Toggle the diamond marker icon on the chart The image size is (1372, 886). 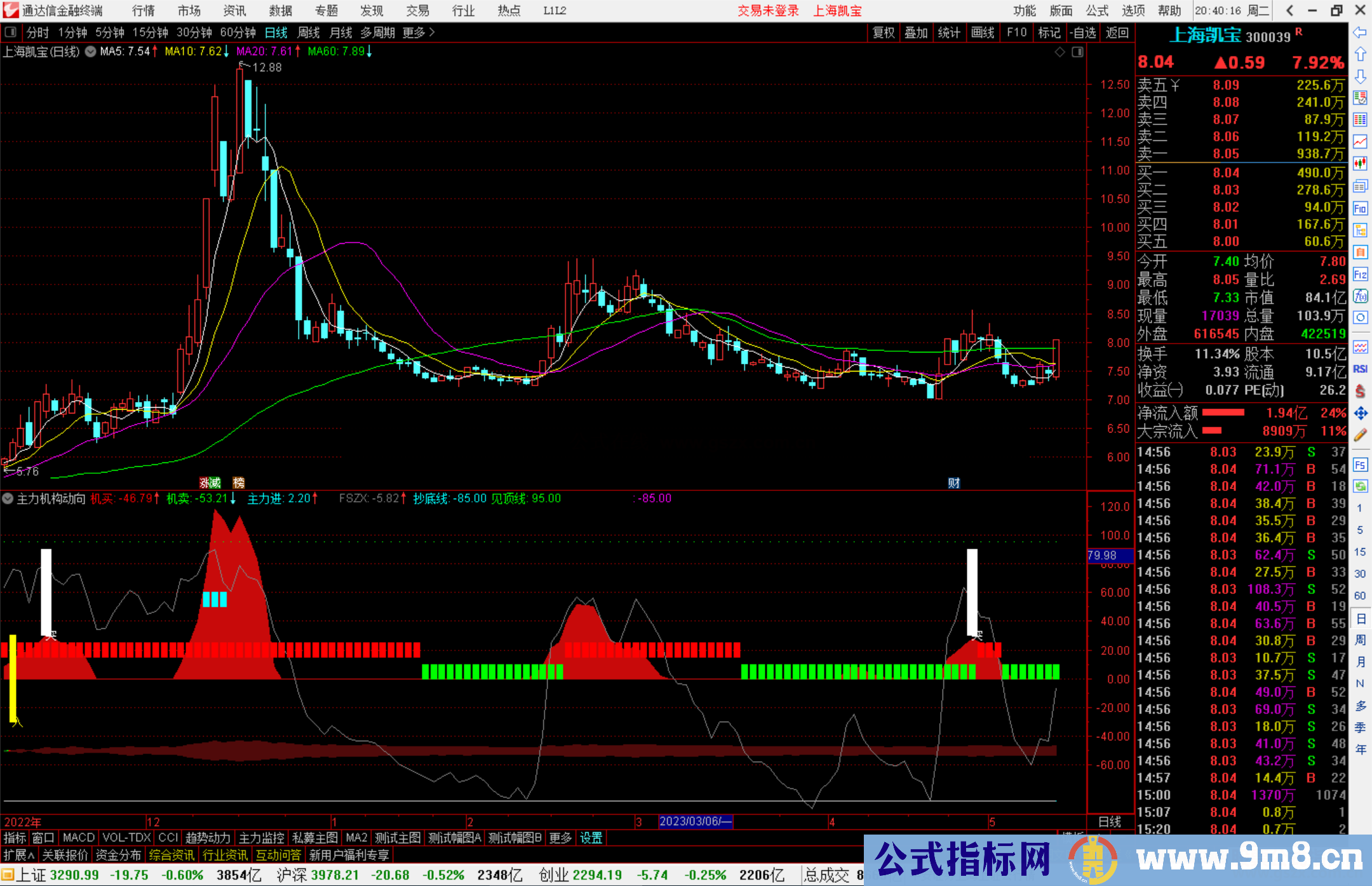pyautogui.click(x=1059, y=52)
